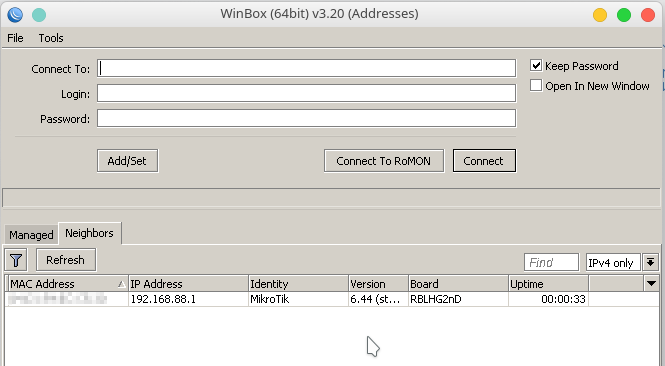The width and height of the screenshot is (665, 366).
Task: Select the MikroTik identity cell
Action: [298, 299]
